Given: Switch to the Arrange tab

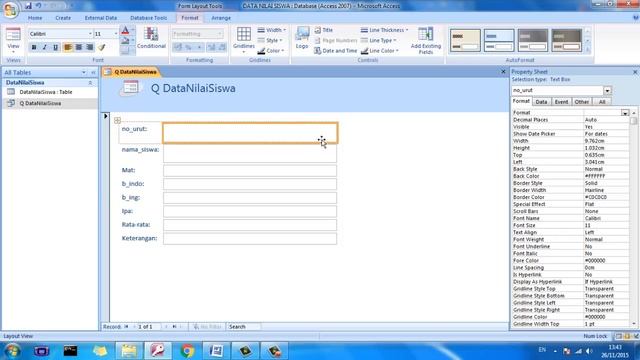Looking at the screenshot, I should coord(221,18).
